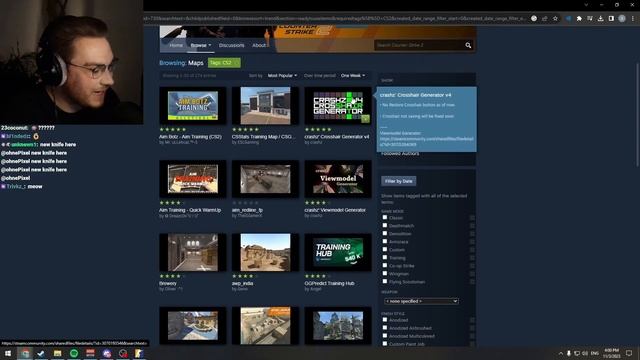Open crashz' Viewmodel Generator title link
The width and height of the screenshot is (640, 360).
coord(335,210)
